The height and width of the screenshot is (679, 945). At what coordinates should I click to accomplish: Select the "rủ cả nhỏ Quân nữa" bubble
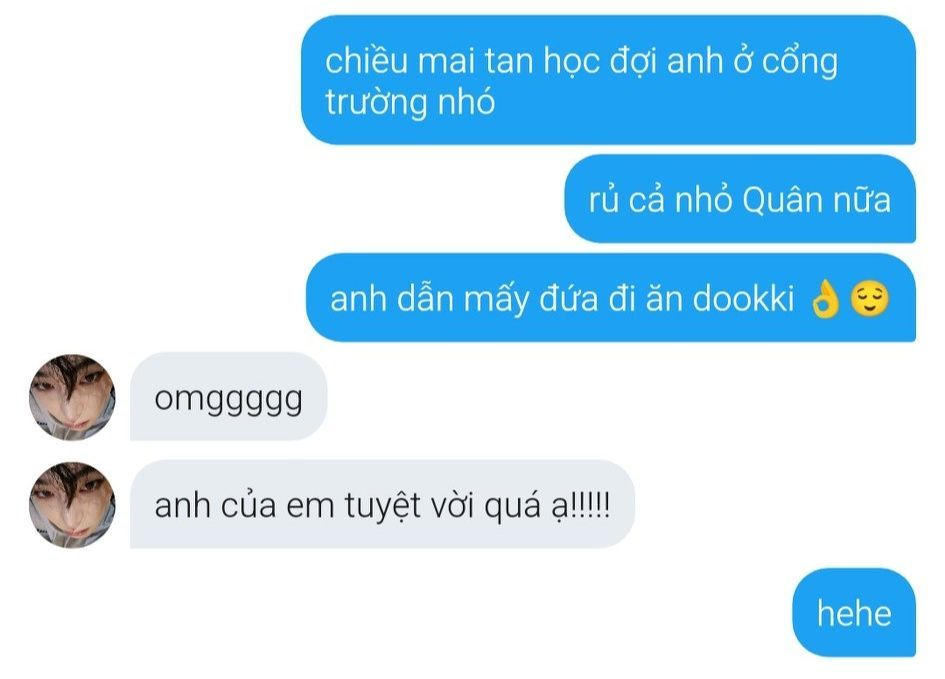(740, 199)
